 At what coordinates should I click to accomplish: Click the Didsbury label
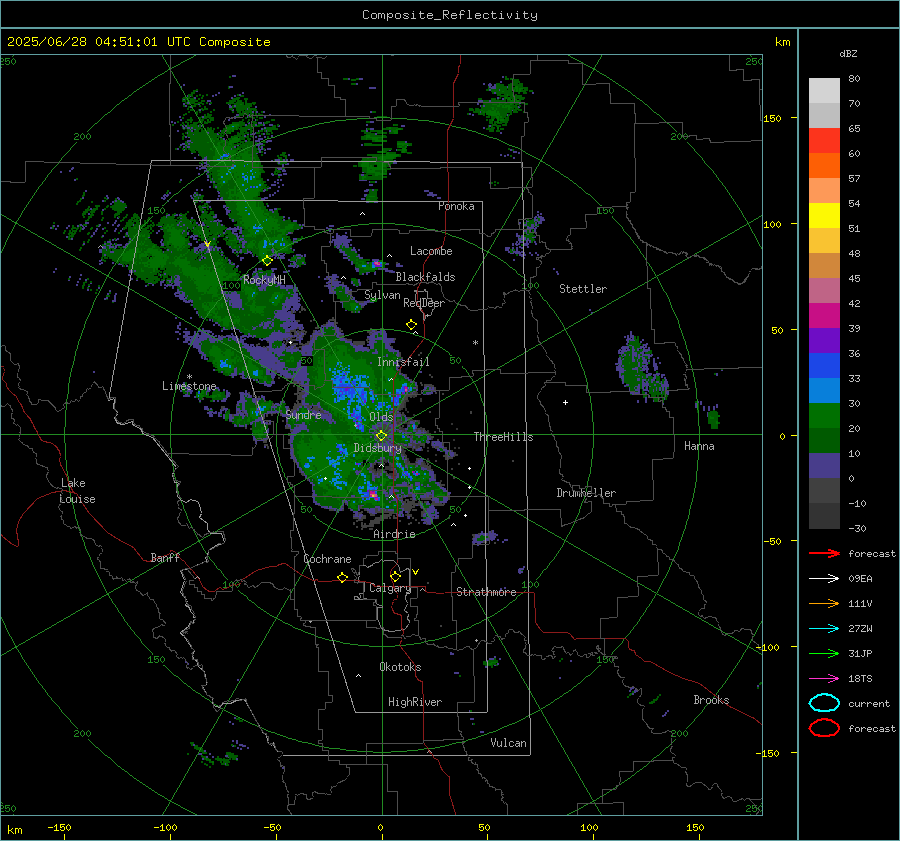[x=377, y=448]
